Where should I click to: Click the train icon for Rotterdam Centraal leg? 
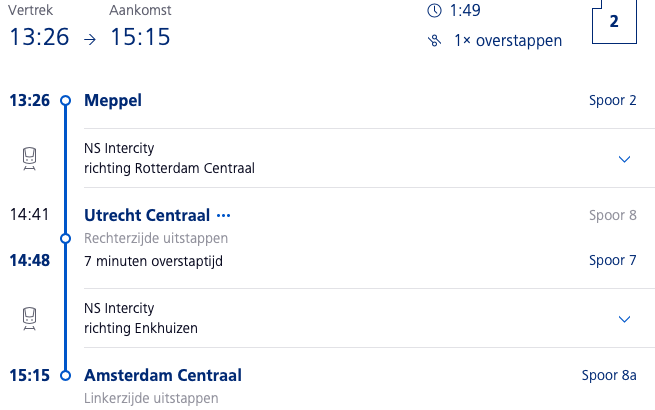(29, 158)
